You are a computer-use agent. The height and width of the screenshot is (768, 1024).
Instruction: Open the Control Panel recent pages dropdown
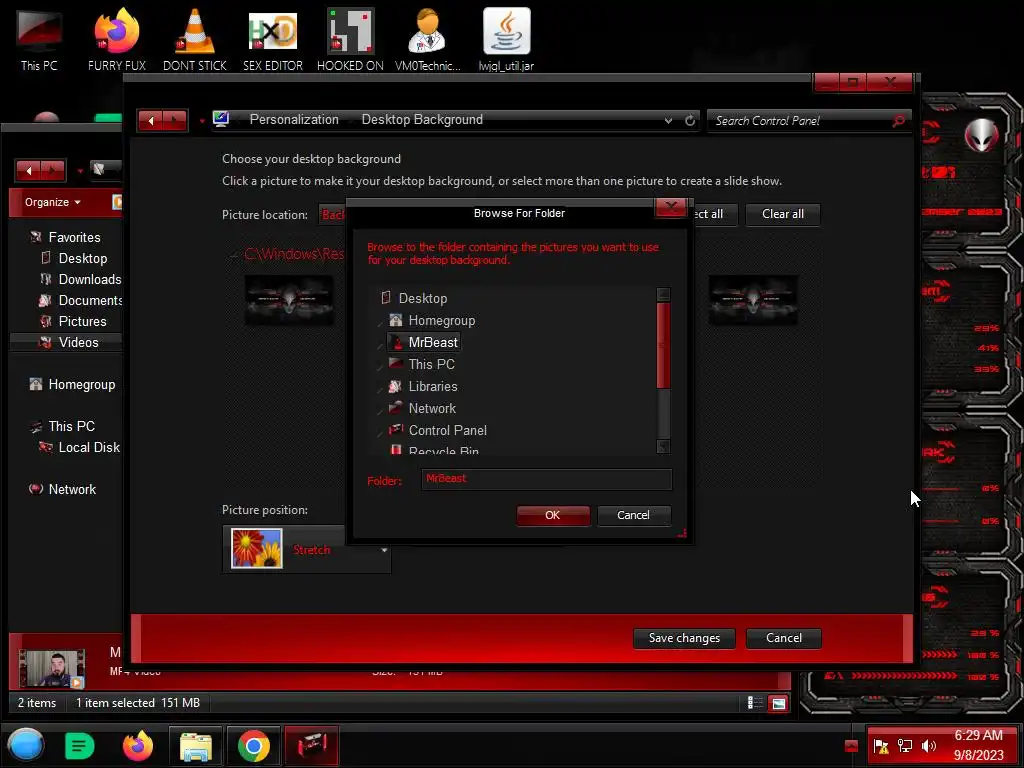(x=202, y=121)
